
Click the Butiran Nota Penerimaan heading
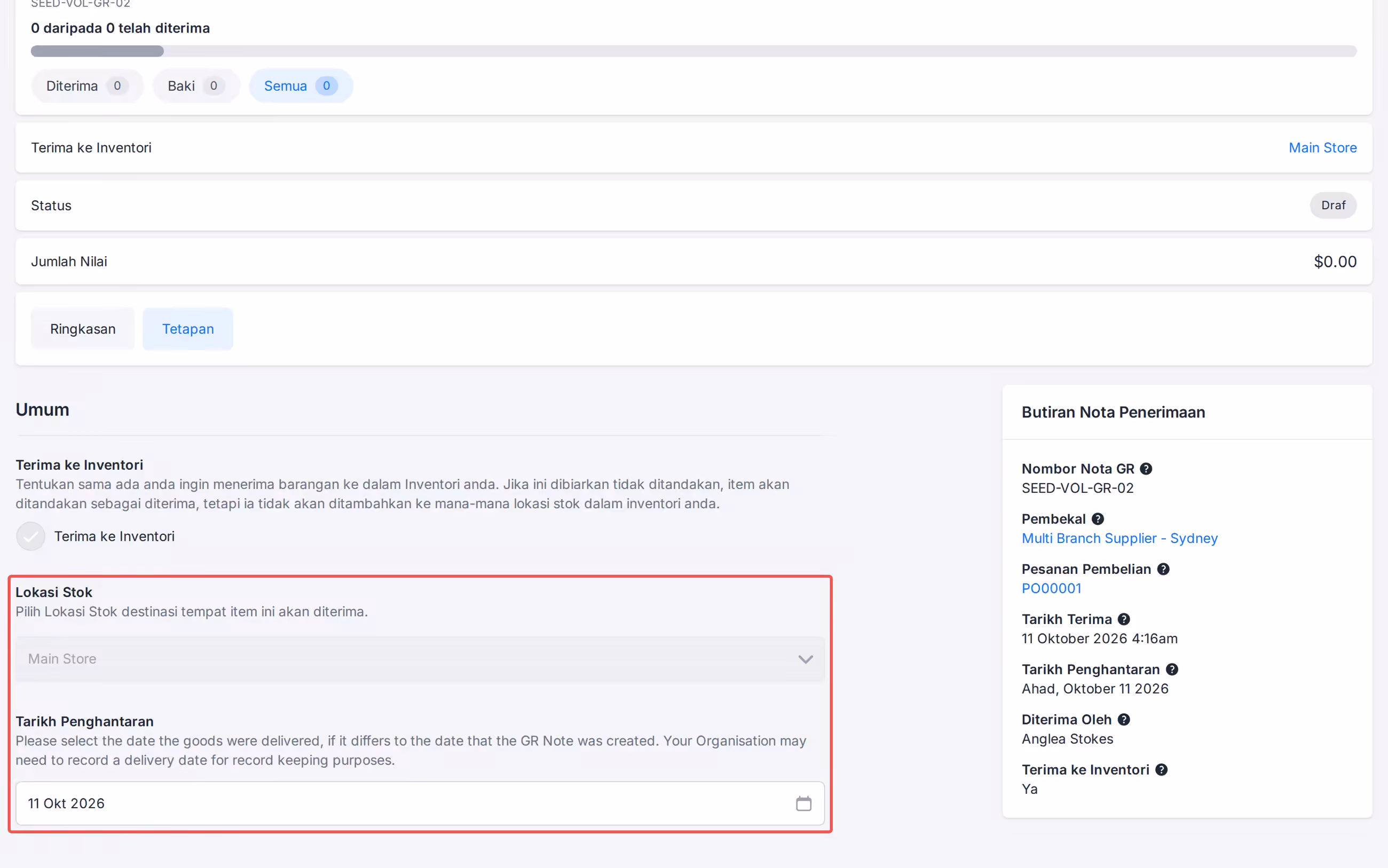pyautogui.click(x=1113, y=412)
